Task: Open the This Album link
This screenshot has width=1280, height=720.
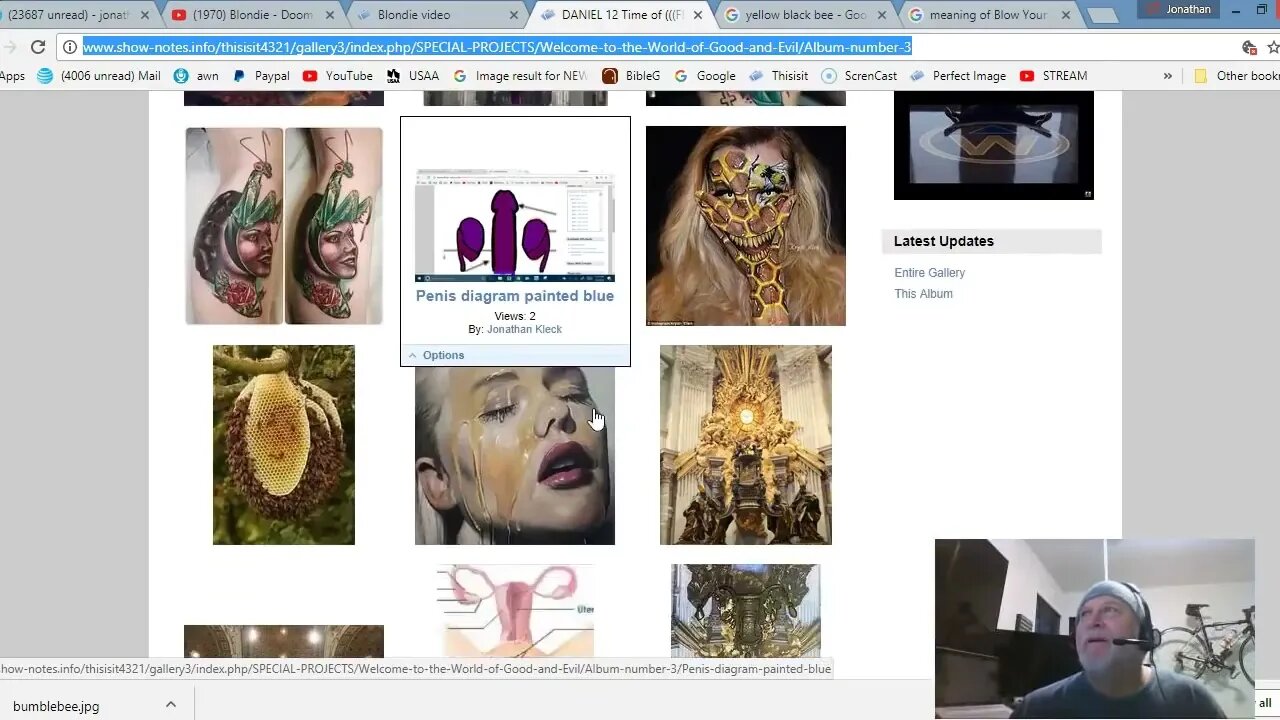Action: pyautogui.click(x=924, y=294)
